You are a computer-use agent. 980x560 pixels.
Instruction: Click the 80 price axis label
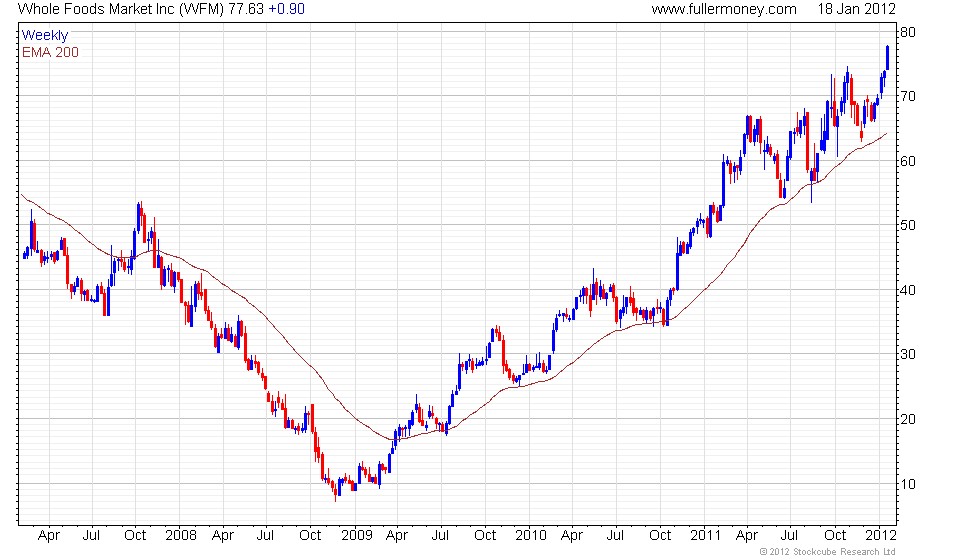(908, 32)
